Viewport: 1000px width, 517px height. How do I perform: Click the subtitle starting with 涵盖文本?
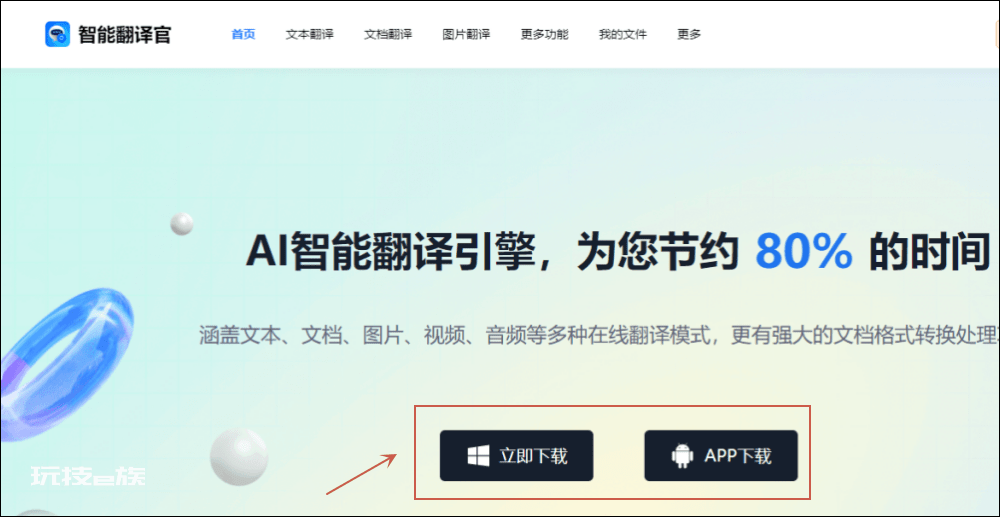[x=599, y=335]
